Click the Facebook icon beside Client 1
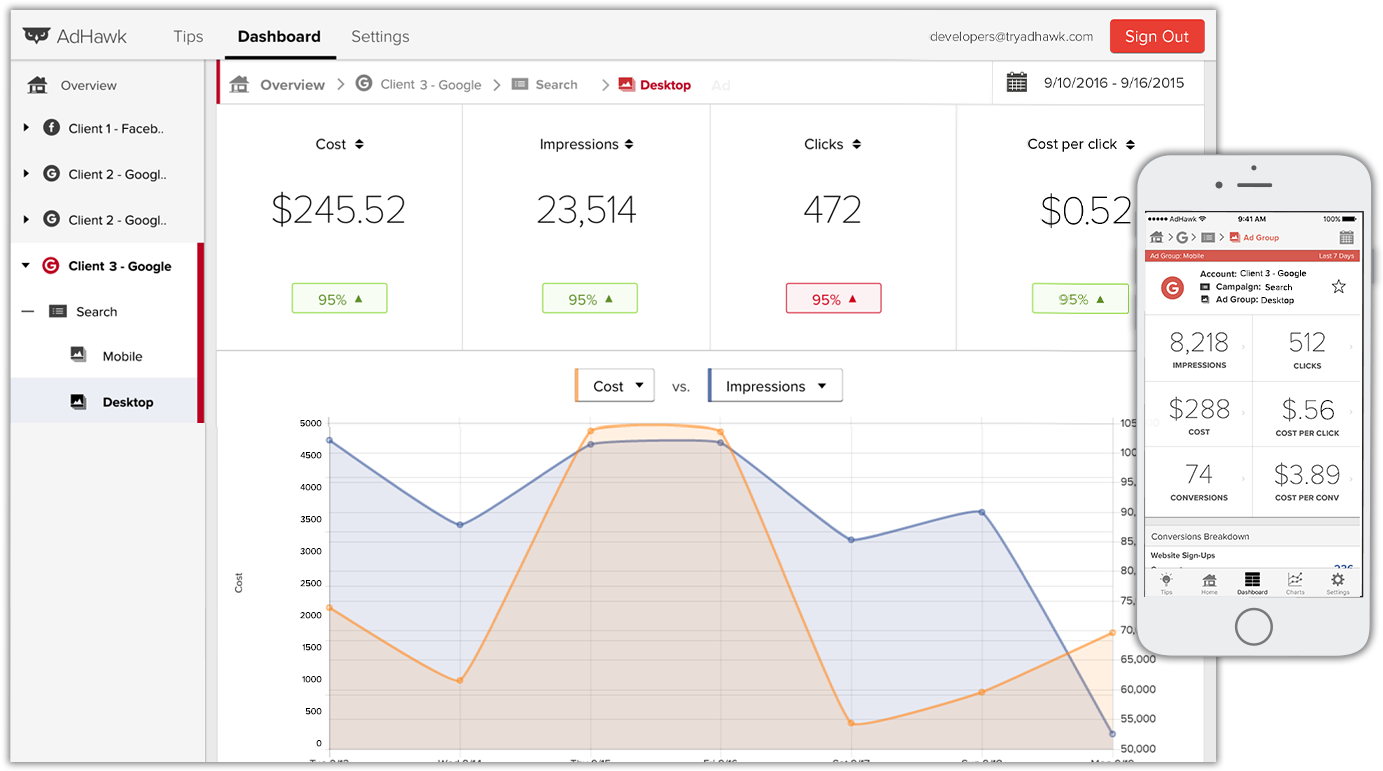The image size is (1383, 771). tap(51, 128)
